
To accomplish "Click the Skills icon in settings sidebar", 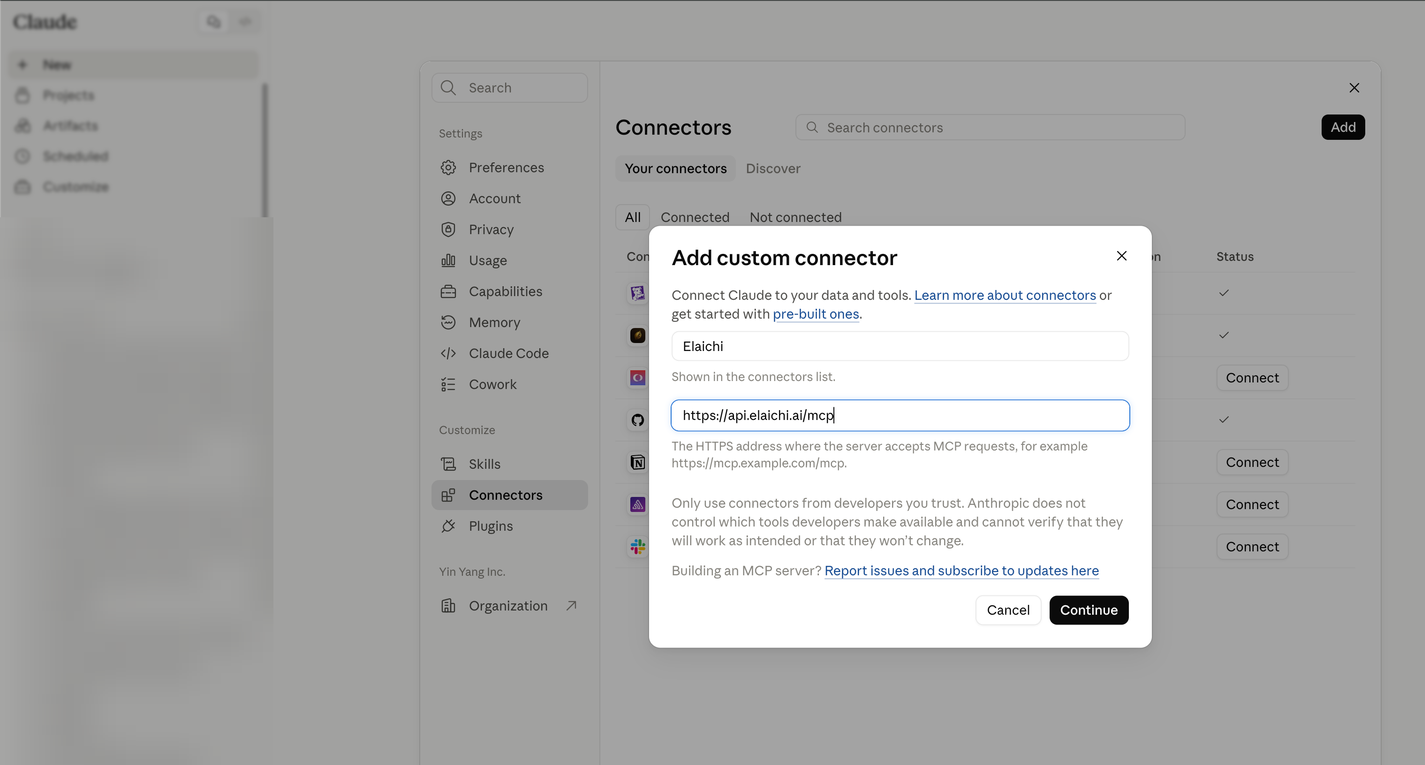I will click(448, 464).
